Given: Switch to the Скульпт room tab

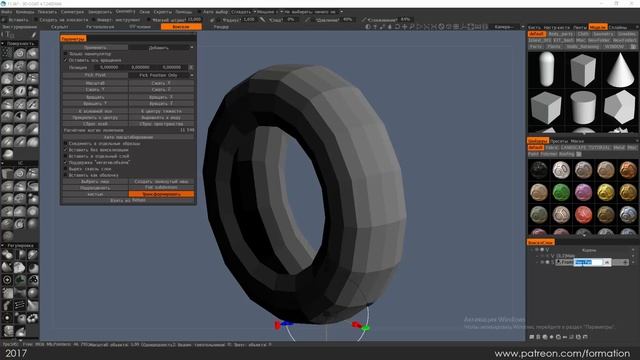Looking at the screenshot, I should tap(60, 27).
